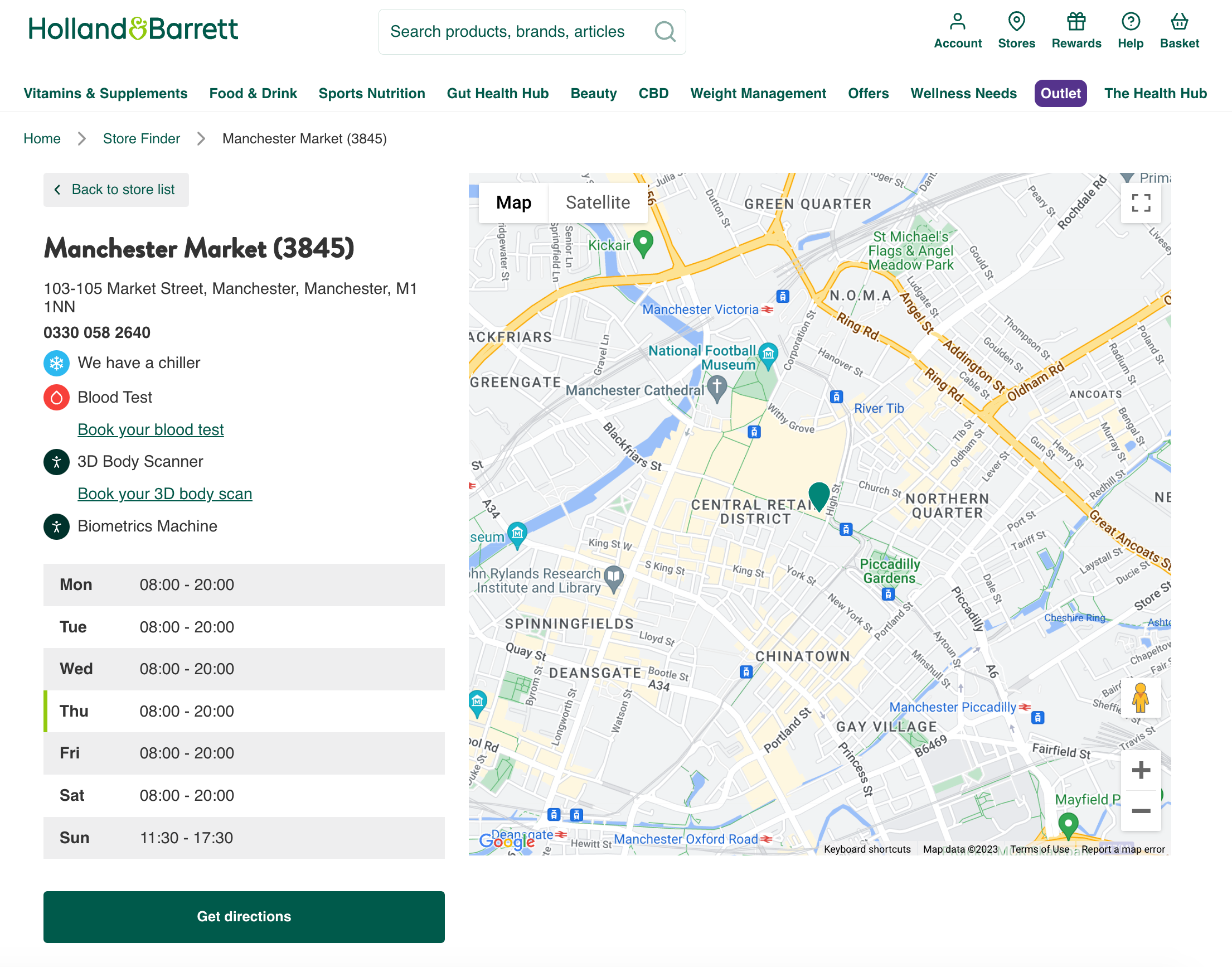This screenshot has height=967, width=1232.
Task: Open Sports Nutrition menu
Action: (372, 94)
